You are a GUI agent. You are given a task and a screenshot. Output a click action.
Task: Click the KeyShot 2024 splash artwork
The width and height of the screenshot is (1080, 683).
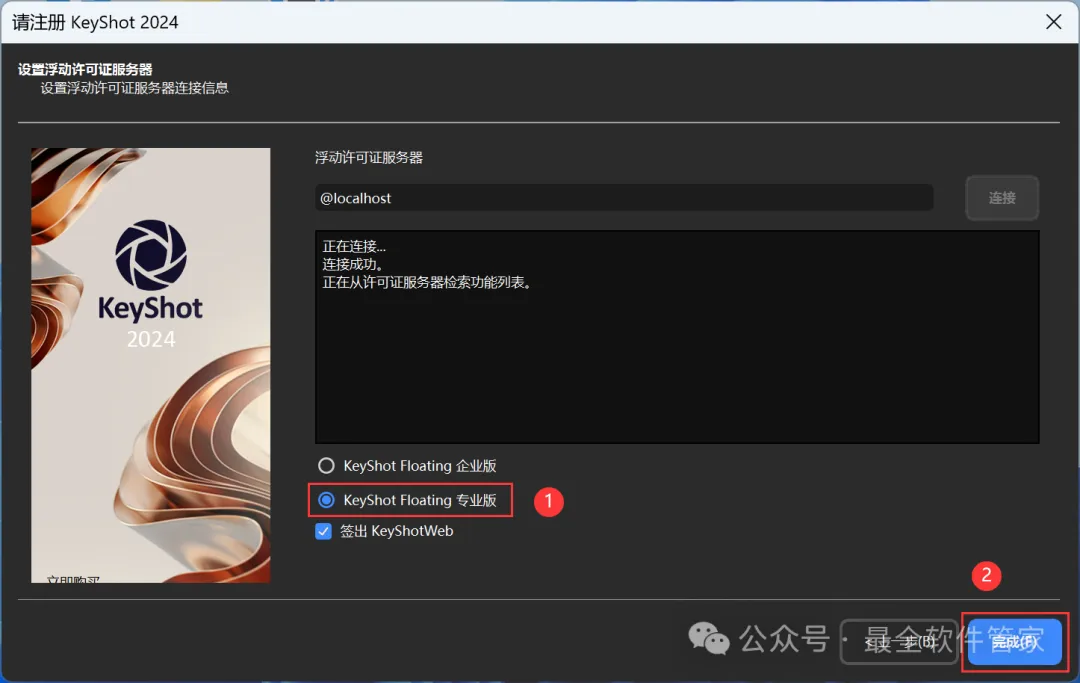click(x=151, y=365)
